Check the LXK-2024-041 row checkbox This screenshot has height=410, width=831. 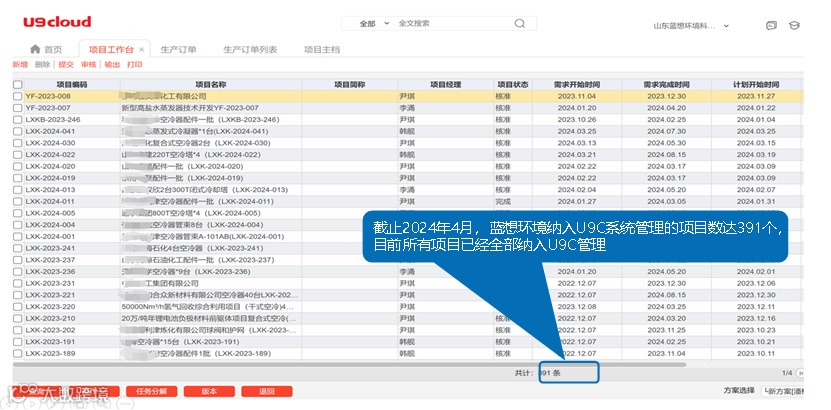pyautogui.click(x=18, y=131)
